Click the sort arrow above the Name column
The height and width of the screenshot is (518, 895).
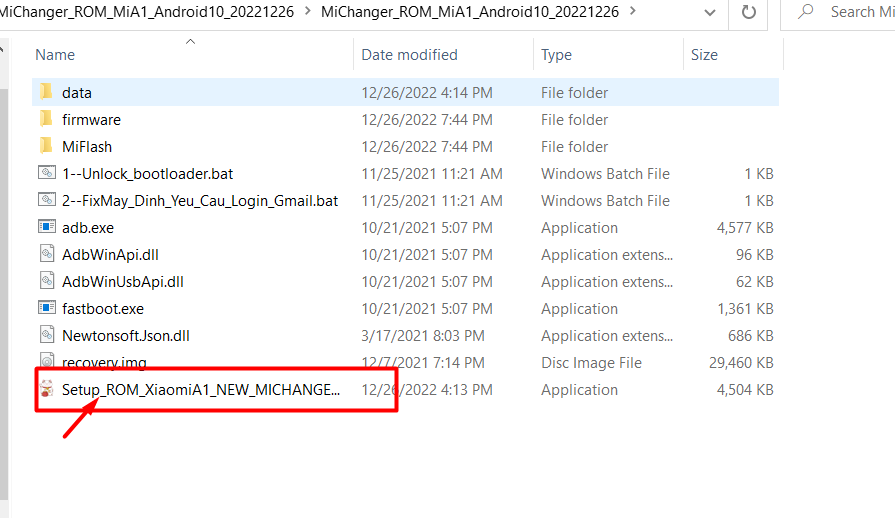click(190, 42)
